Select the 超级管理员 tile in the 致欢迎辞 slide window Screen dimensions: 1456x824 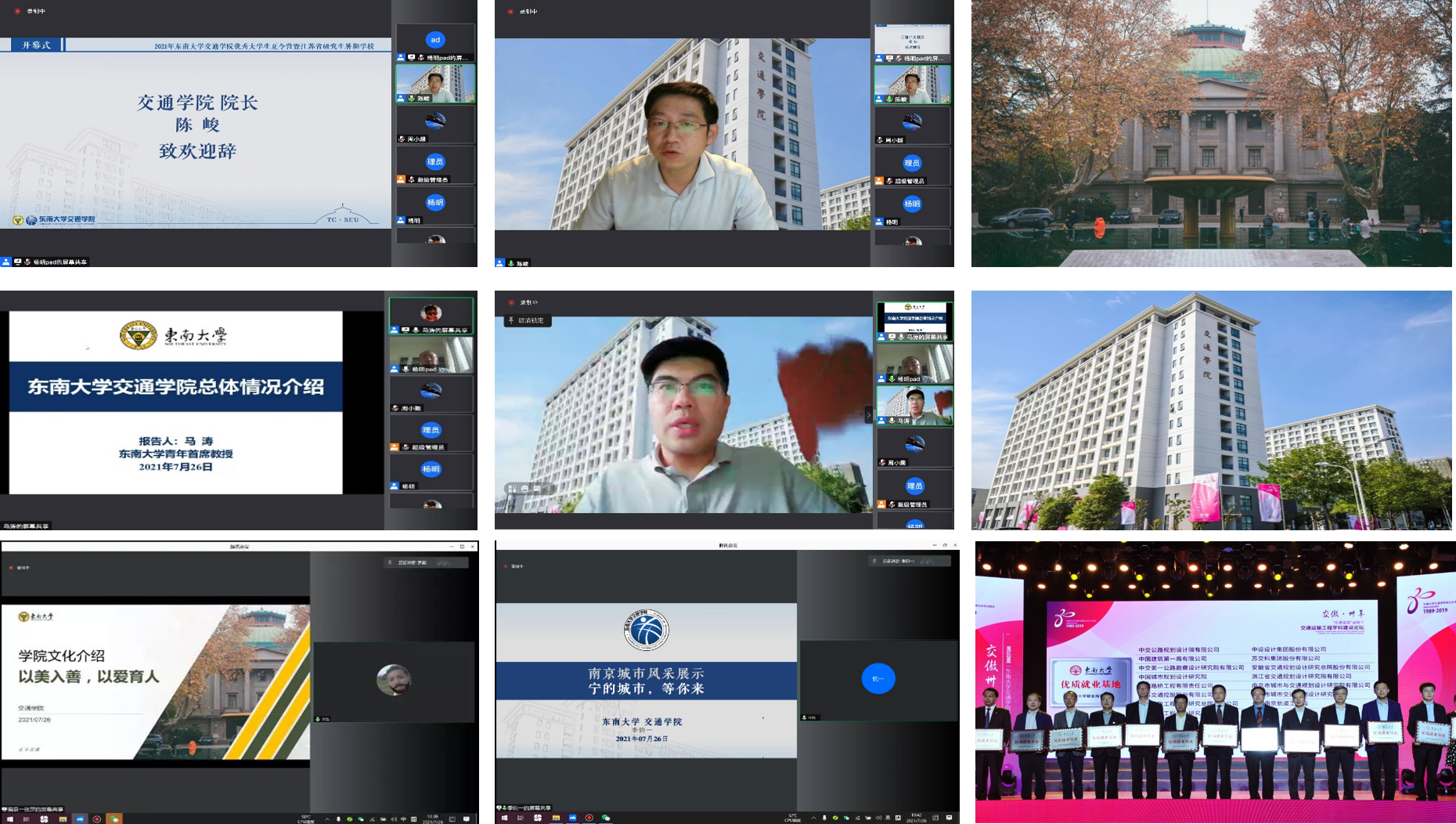(x=435, y=165)
